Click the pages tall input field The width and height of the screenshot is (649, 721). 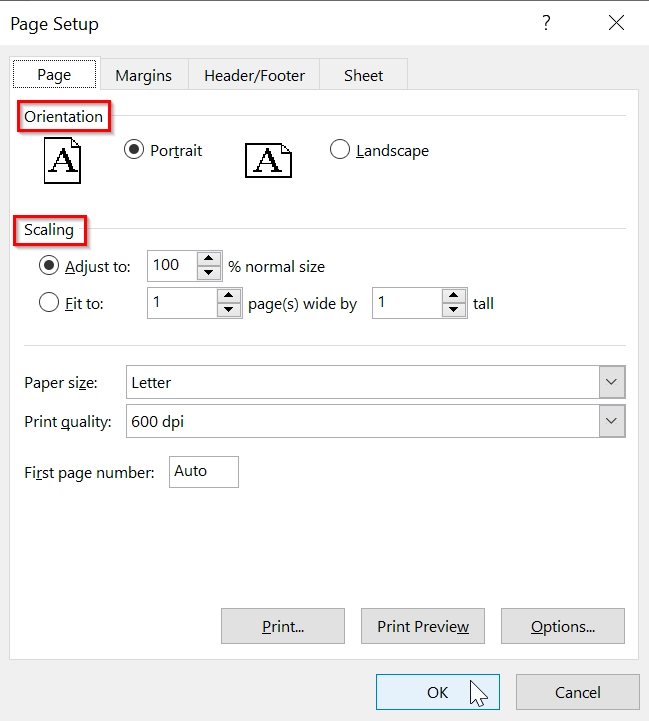point(407,303)
